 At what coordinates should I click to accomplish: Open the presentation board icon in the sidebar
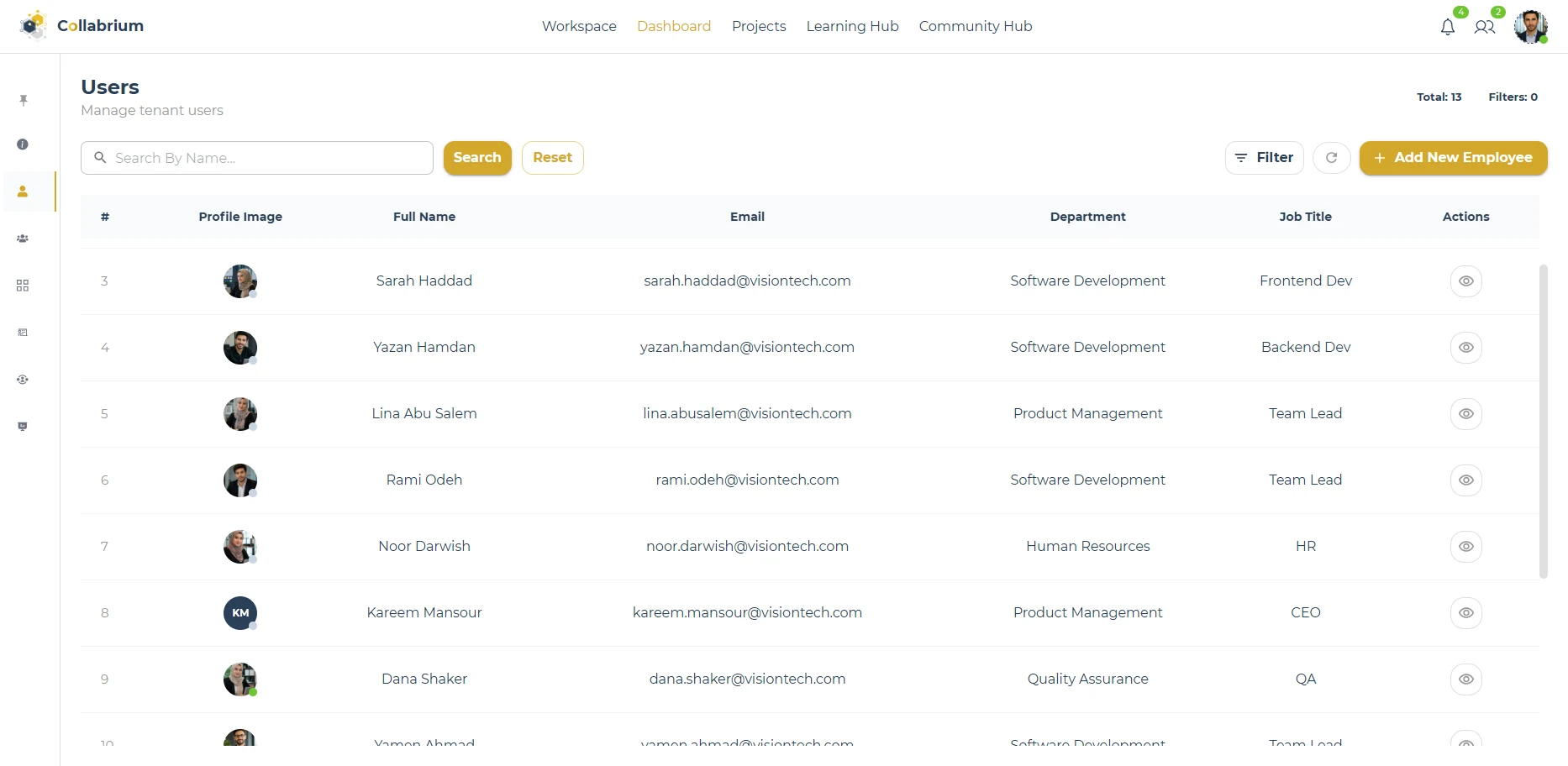pyautogui.click(x=23, y=427)
